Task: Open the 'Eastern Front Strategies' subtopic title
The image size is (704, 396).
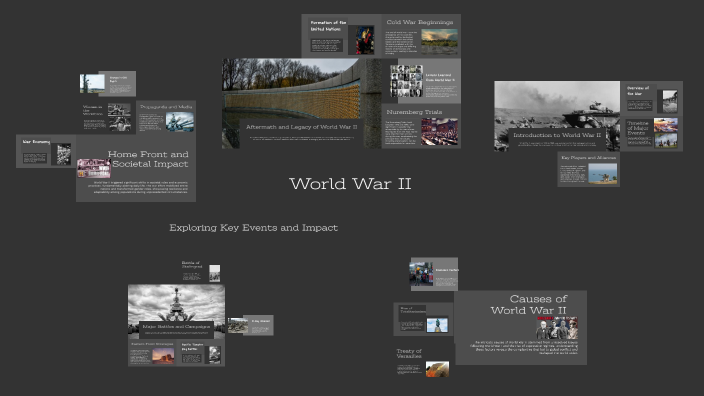Action: tap(152, 344)
